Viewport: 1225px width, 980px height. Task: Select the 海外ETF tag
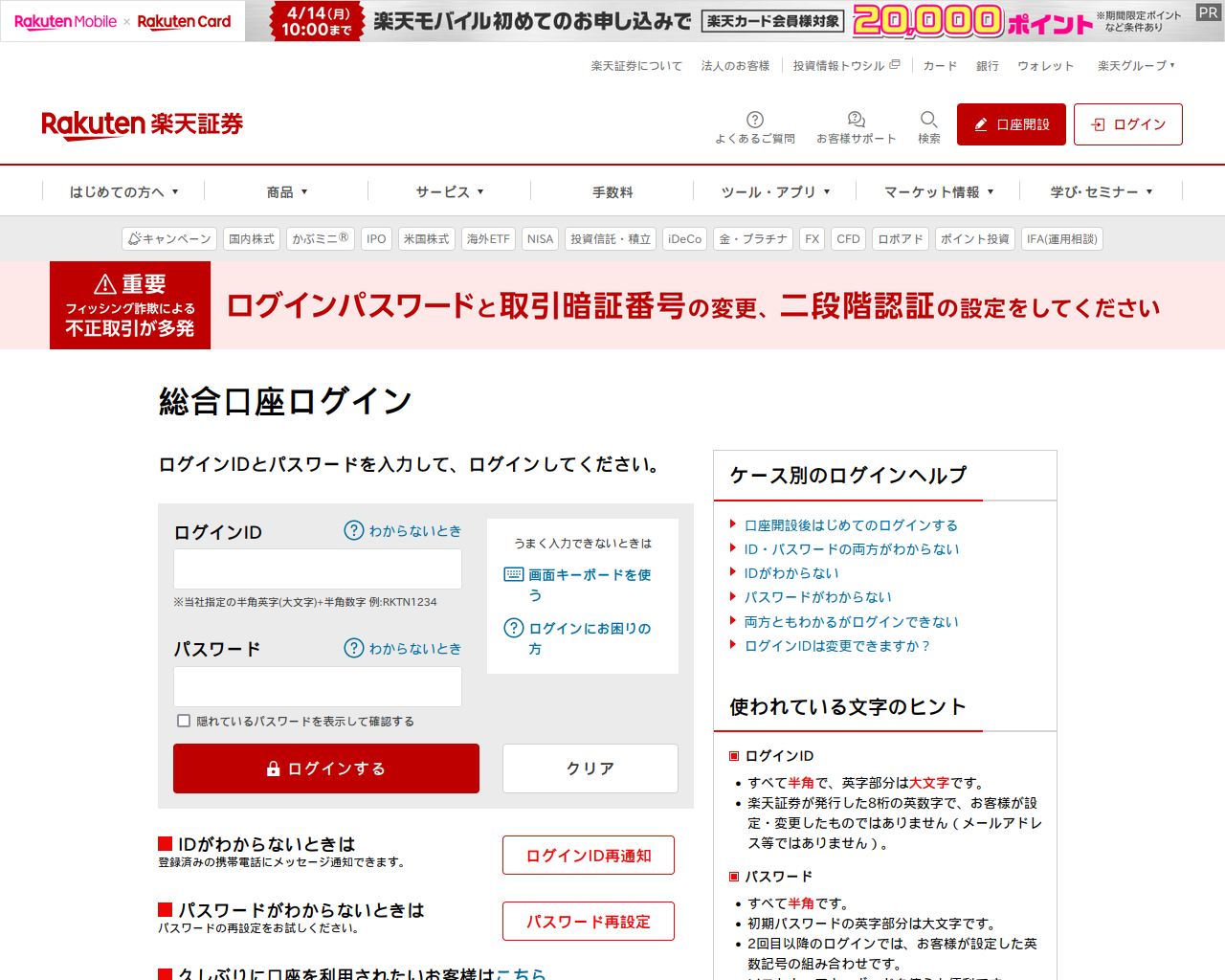(x=488, y=238)
